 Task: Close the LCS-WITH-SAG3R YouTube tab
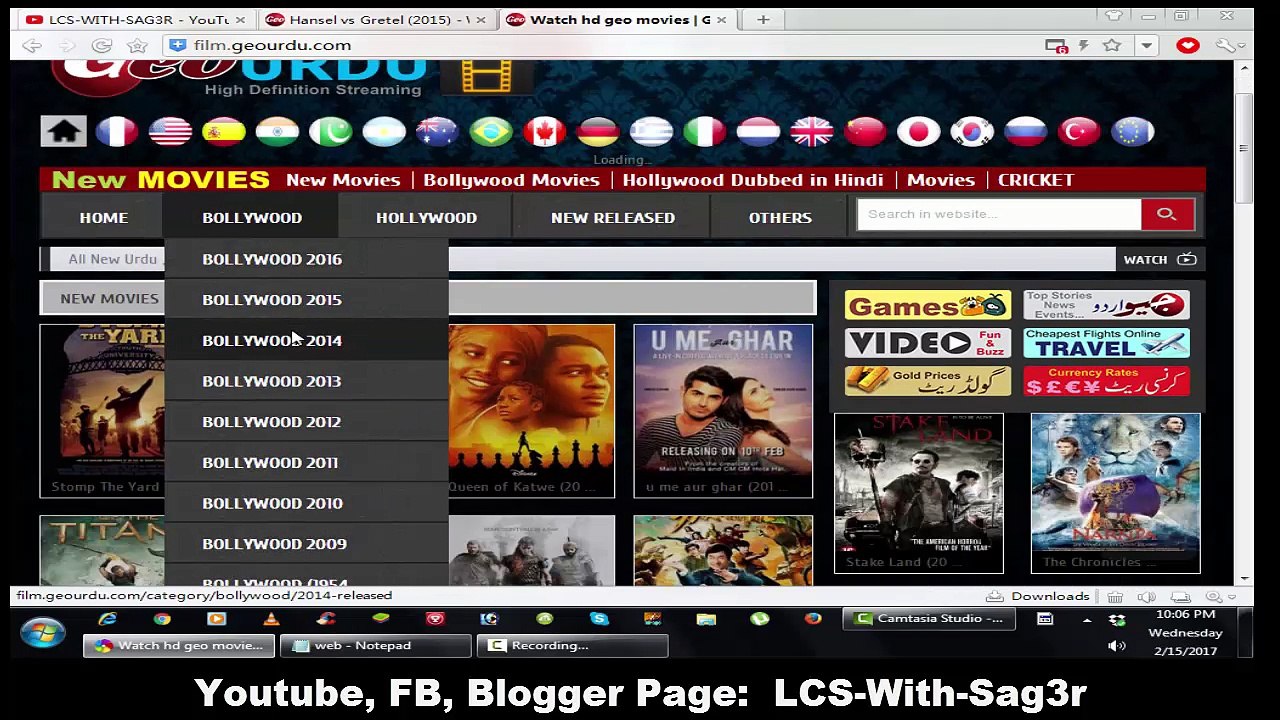click(x=240, y=19)
